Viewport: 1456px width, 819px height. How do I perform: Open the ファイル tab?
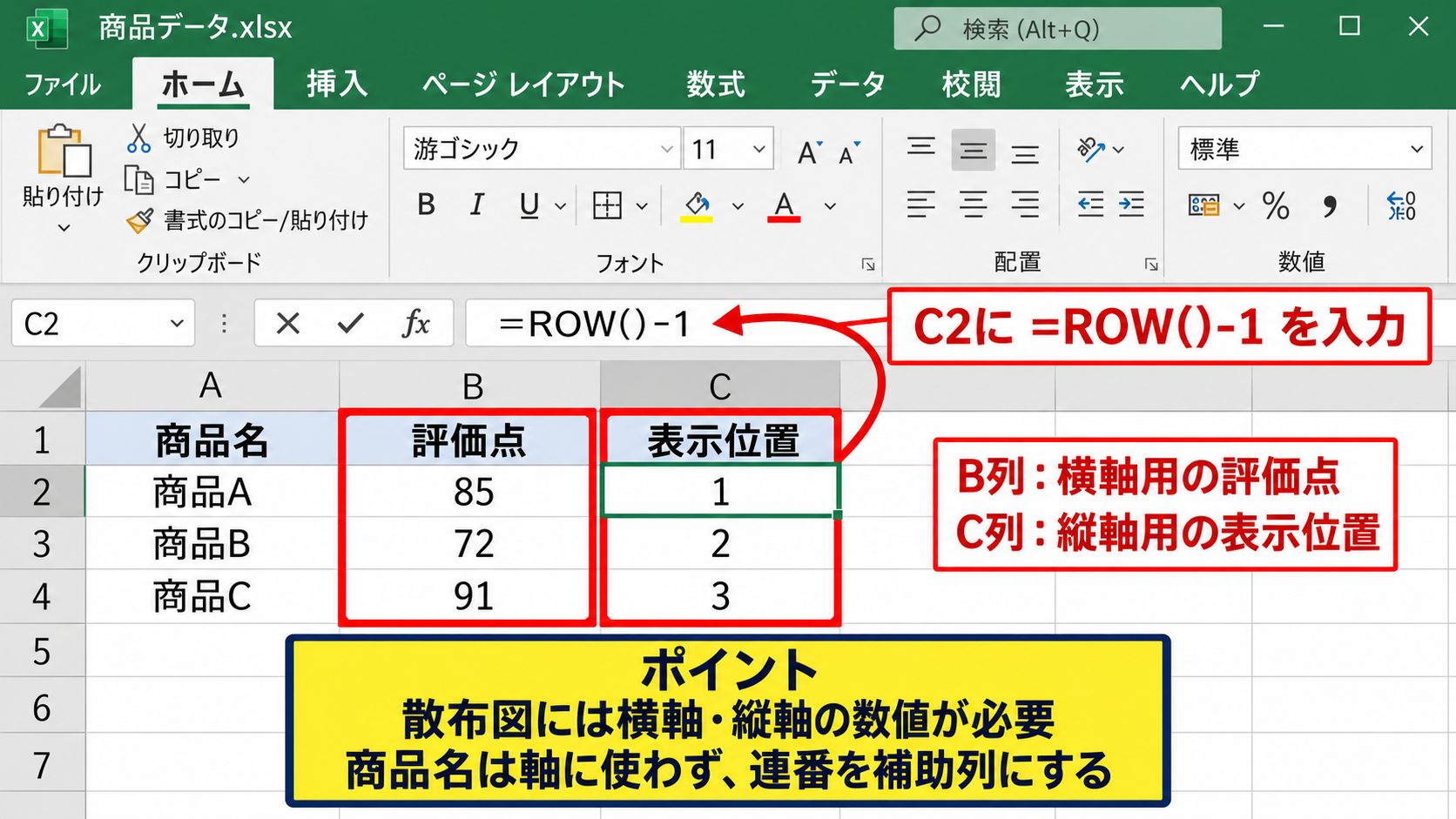coord(63,84)
